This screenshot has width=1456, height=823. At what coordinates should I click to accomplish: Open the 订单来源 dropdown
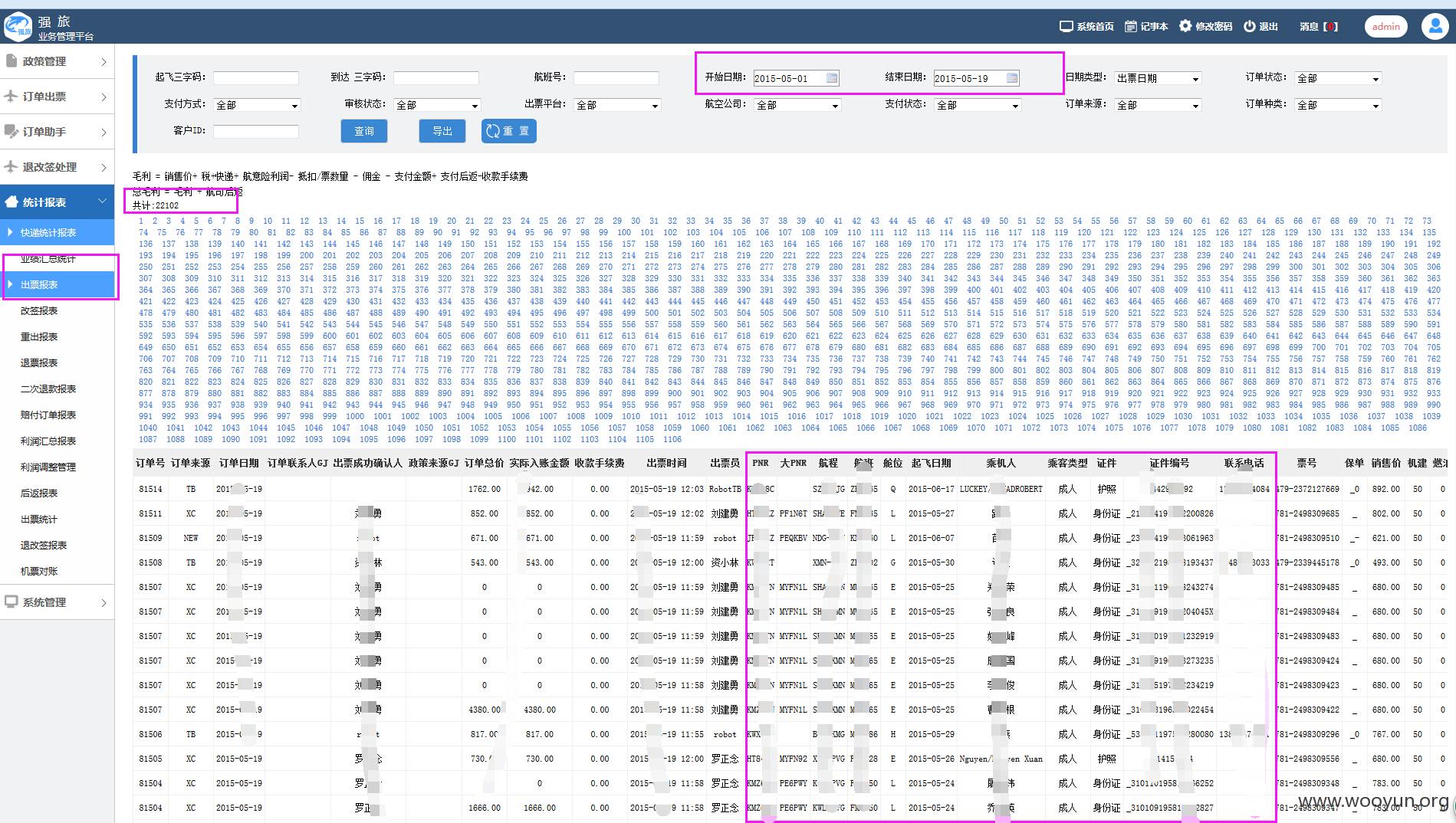tap(1158, 105)
